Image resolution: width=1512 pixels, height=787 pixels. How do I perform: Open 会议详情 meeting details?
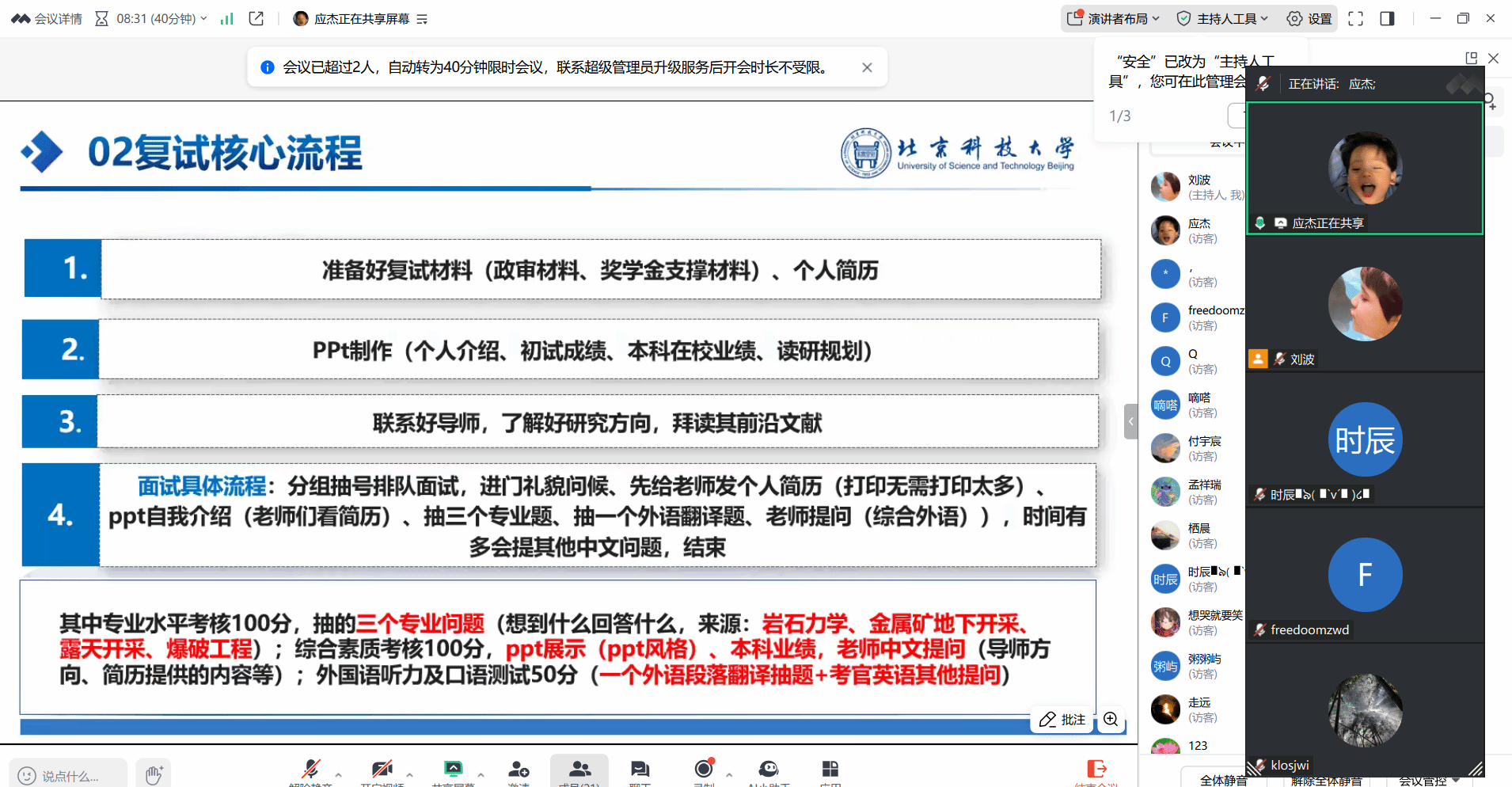[x=47, y=18]
